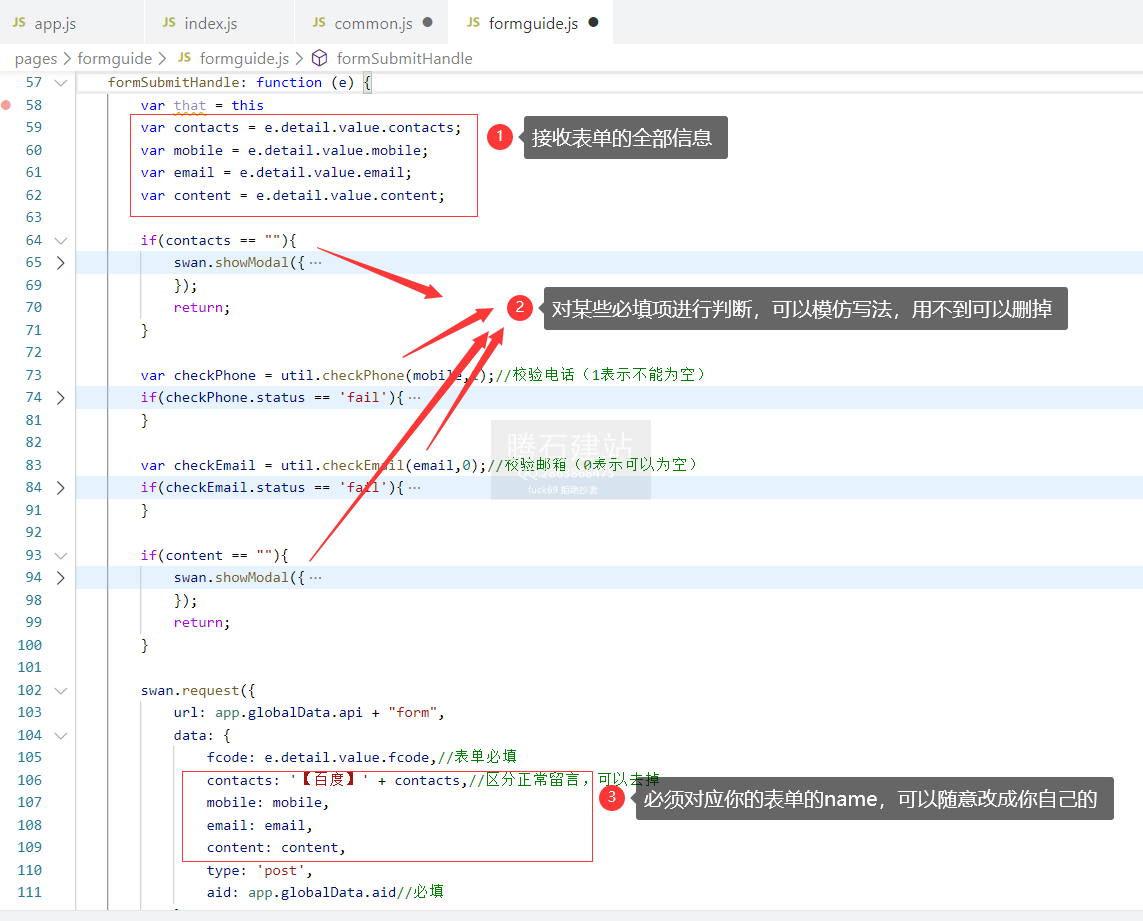The image size is (1143, 921).
Task: Expand the collapsed block at line 84
Action: 61,488
